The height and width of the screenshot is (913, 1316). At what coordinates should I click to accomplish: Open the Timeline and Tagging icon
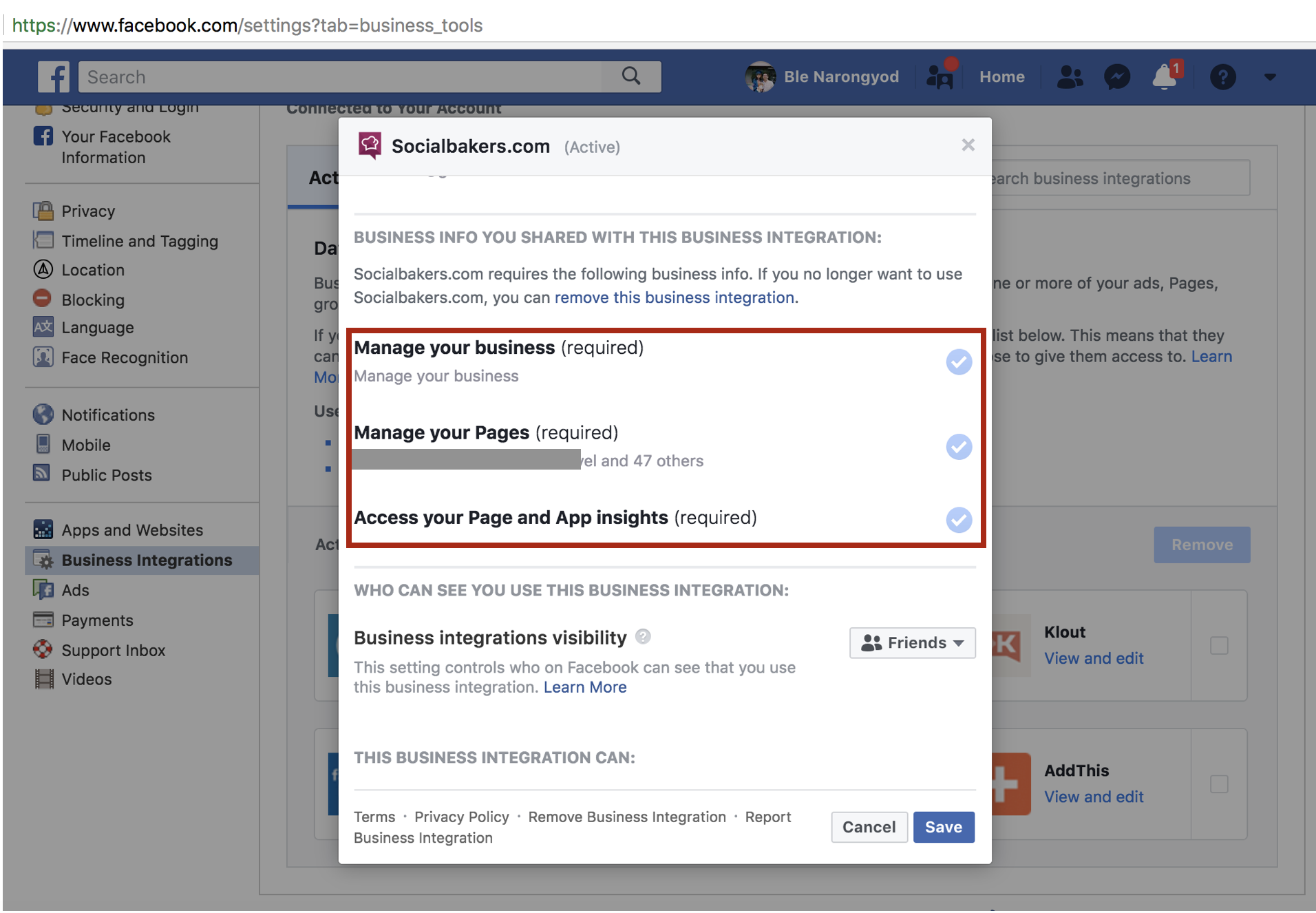(x=43, y=240)
